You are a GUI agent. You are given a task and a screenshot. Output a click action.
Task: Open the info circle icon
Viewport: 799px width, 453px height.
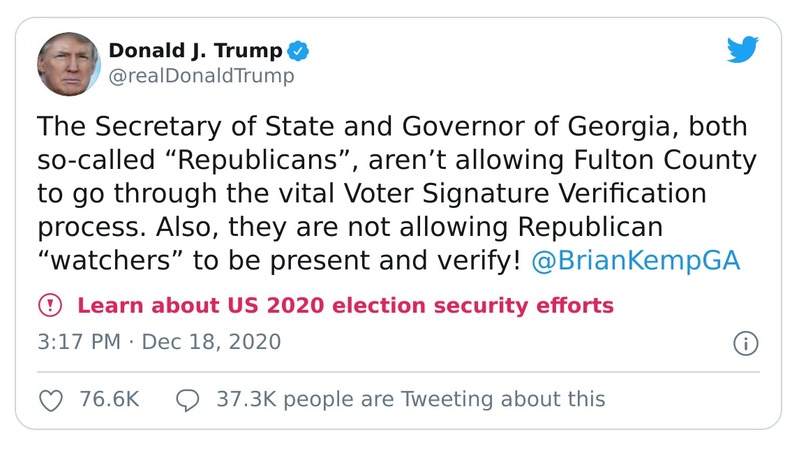[746, 343]
